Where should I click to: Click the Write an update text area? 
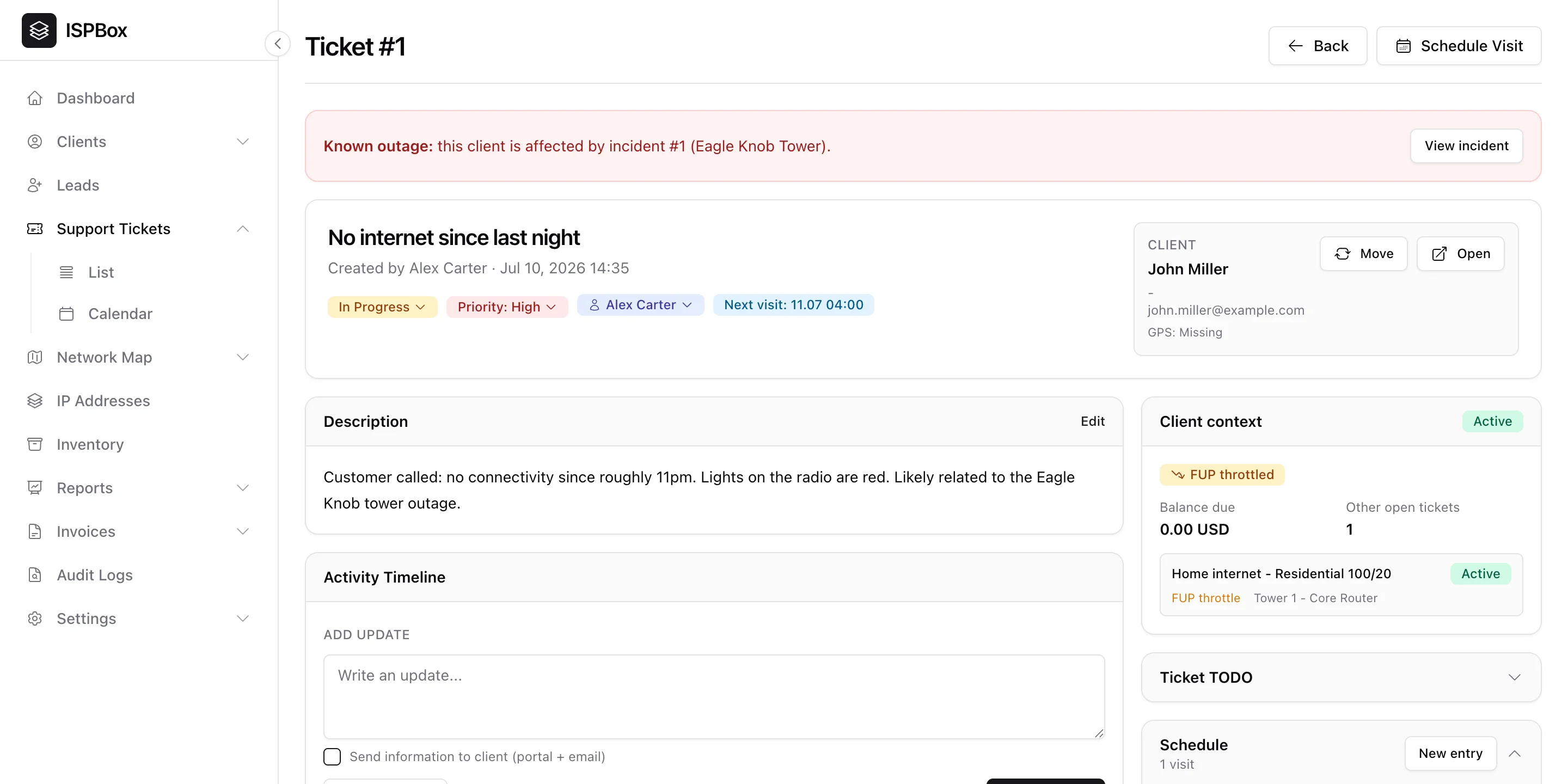click(714, 697)
